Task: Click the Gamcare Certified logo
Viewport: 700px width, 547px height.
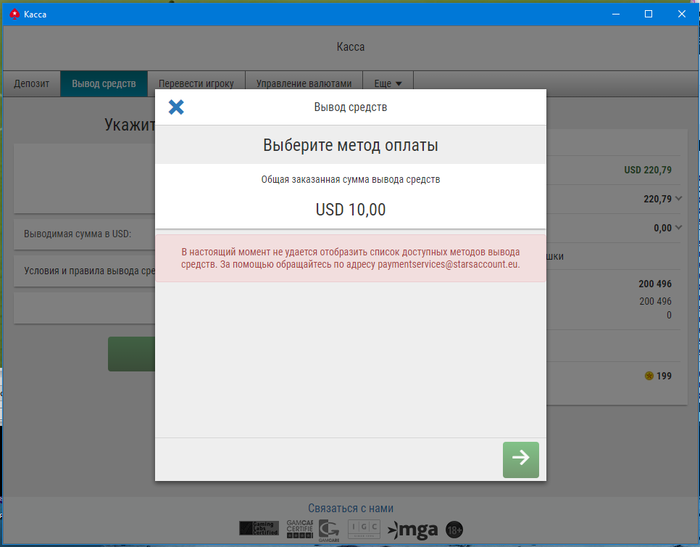Action: pyautogui.click(x=300, y=528)
